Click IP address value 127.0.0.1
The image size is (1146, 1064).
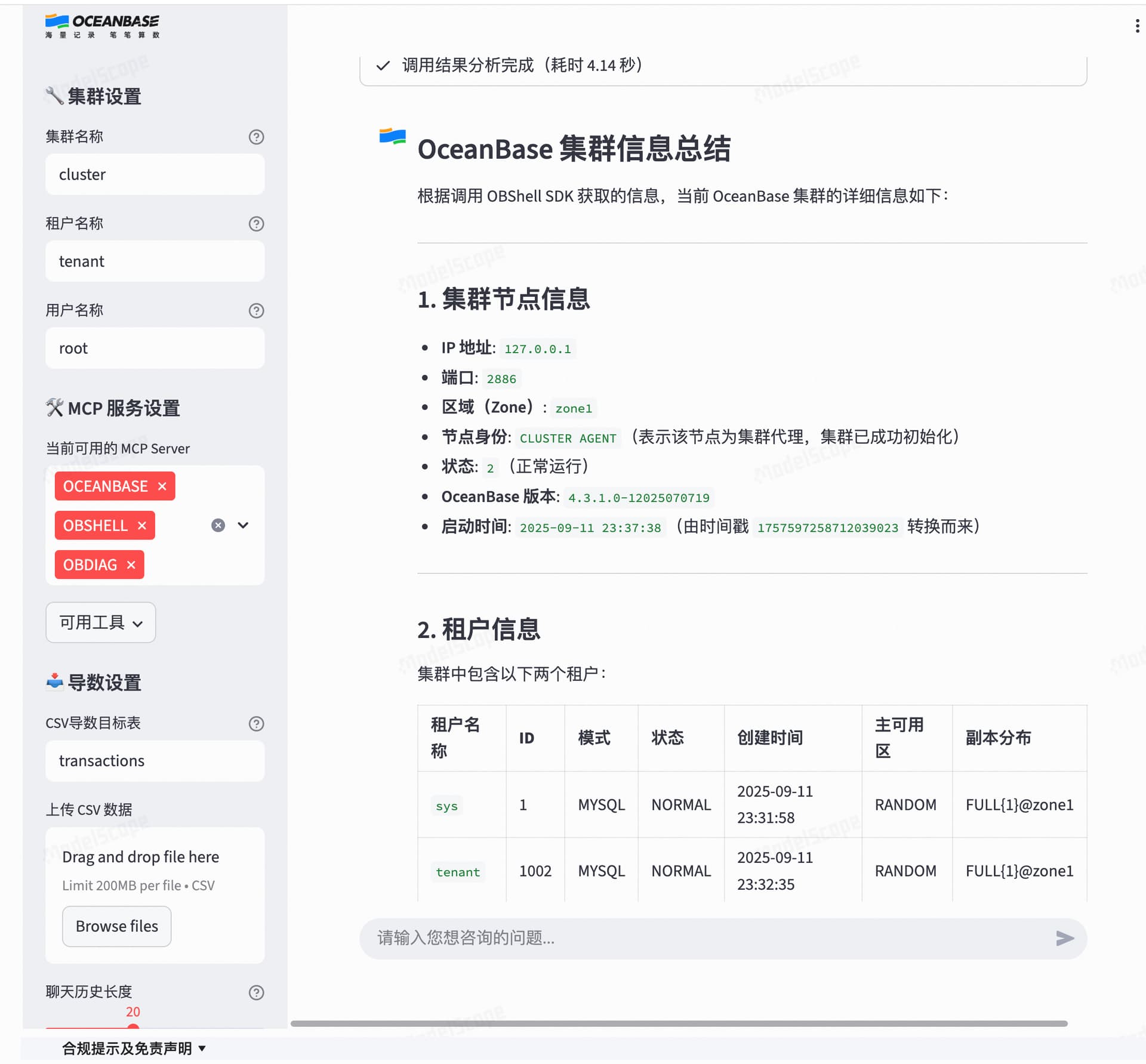[x=538, y=349]
